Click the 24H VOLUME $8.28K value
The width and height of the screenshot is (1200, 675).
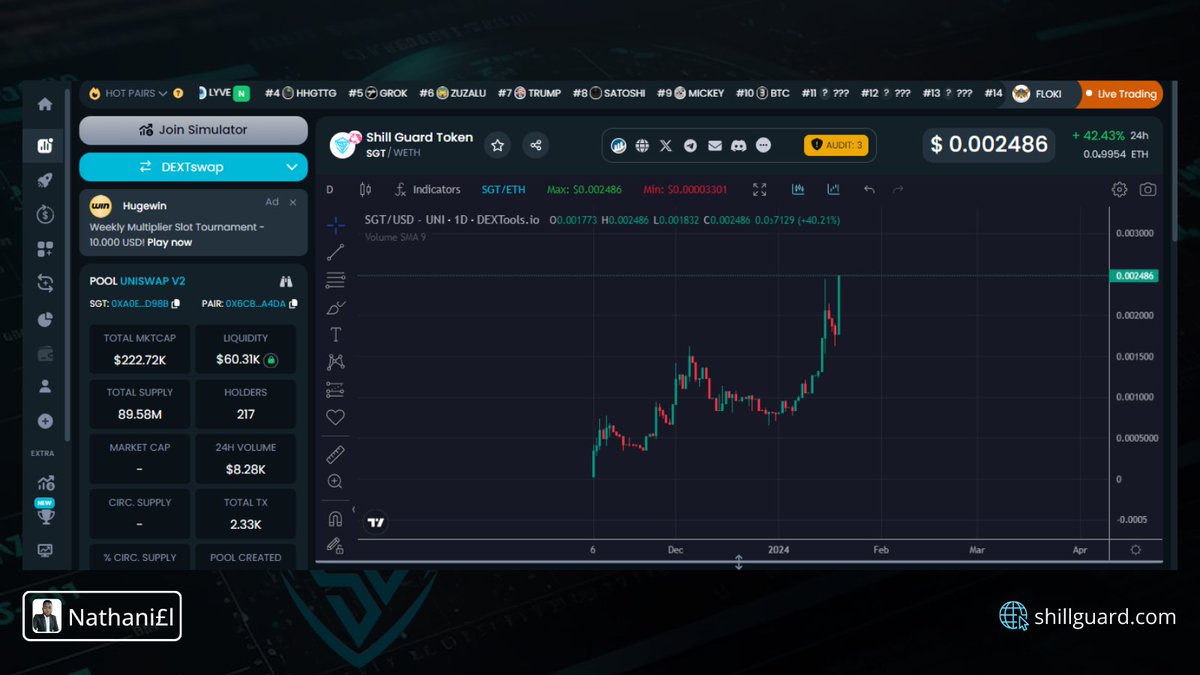coord(245,469)
